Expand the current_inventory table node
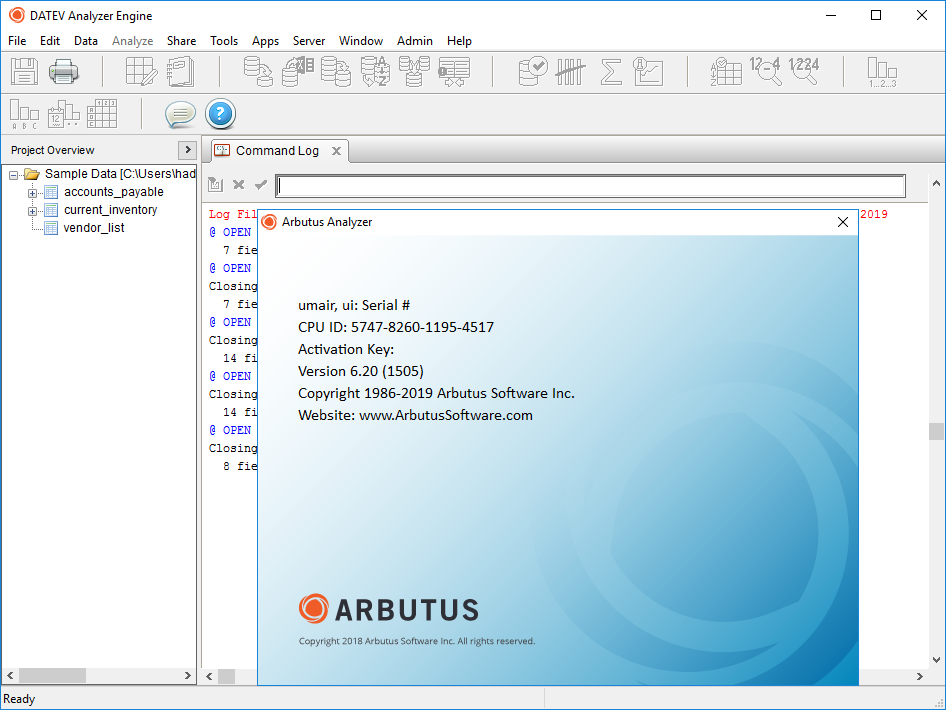 point(31,209)
